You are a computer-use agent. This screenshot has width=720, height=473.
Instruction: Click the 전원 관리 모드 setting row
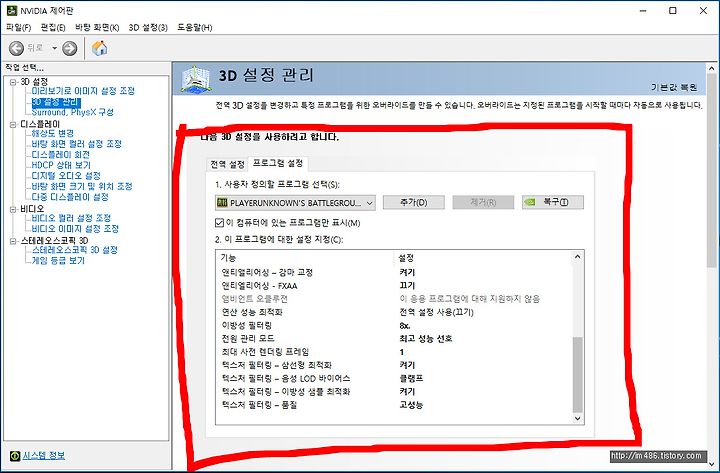pos(394,339)
